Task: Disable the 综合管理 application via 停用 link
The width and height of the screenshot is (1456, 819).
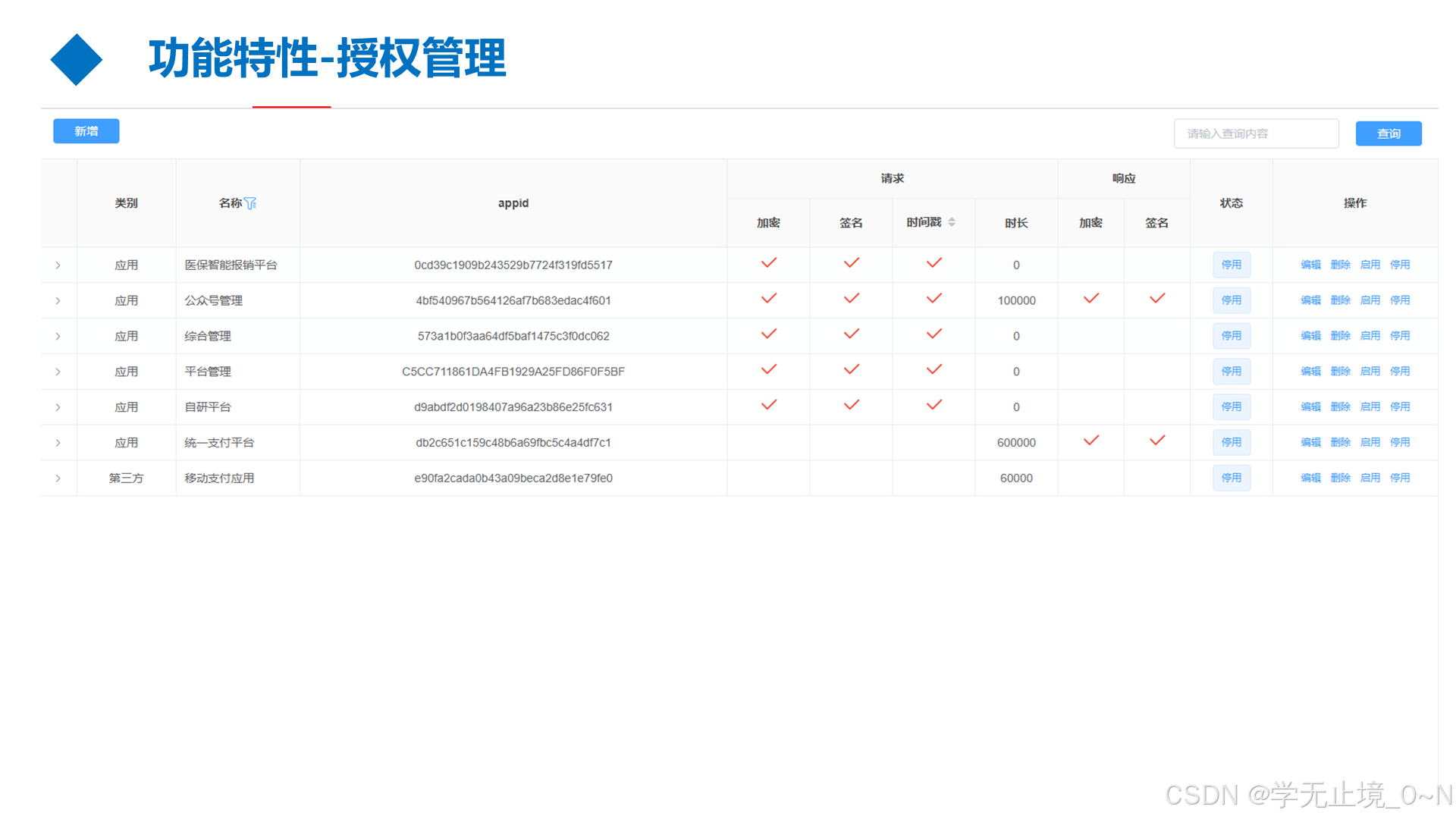Action: point(1400,336)
